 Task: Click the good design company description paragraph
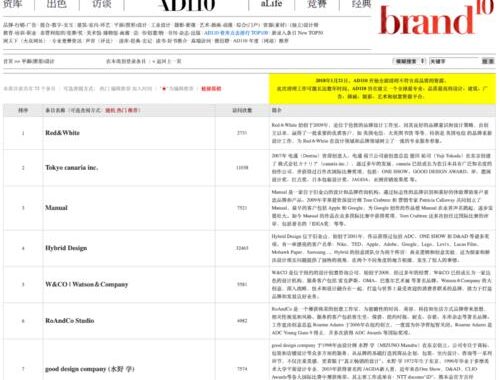coord(382,361)
